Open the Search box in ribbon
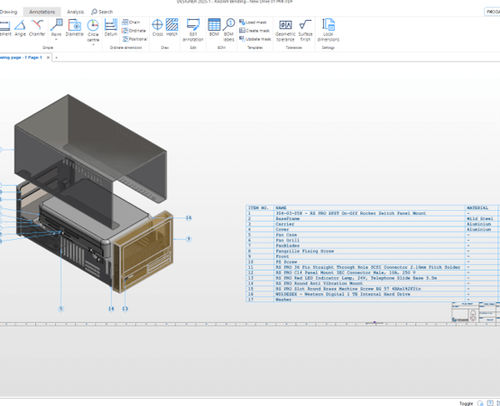 pos(102,12)
